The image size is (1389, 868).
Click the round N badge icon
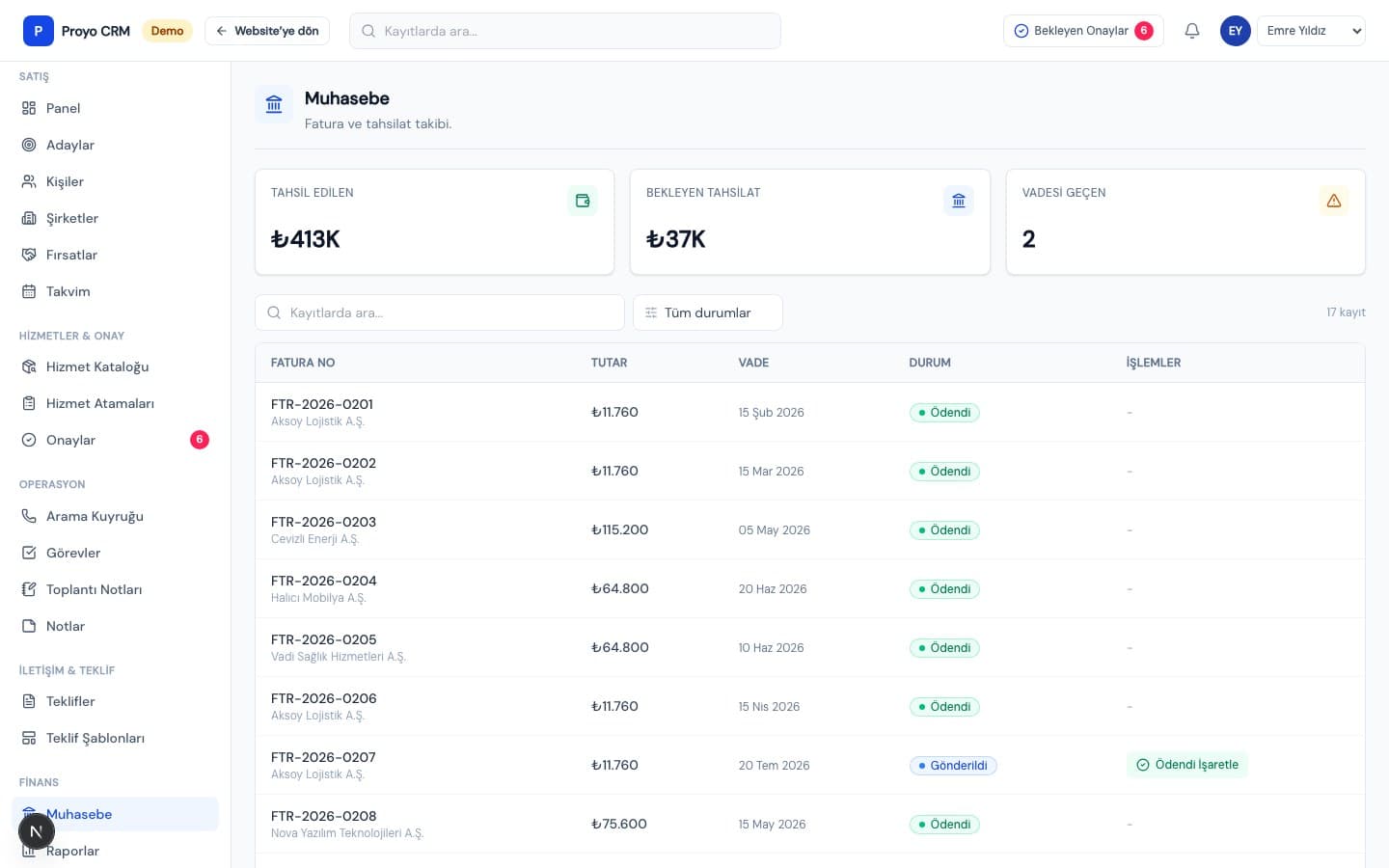pos(37,831)
